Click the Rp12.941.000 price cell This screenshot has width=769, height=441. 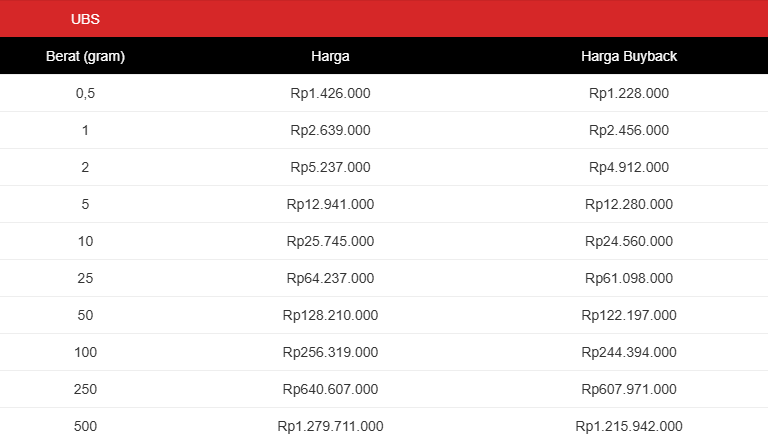tap(330, 205)
